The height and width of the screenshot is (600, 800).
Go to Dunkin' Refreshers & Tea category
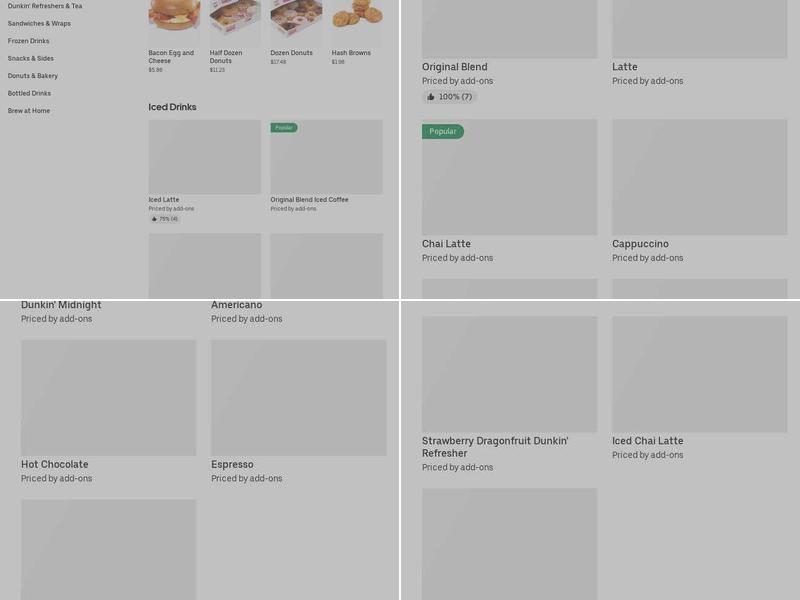pos(45,6)
